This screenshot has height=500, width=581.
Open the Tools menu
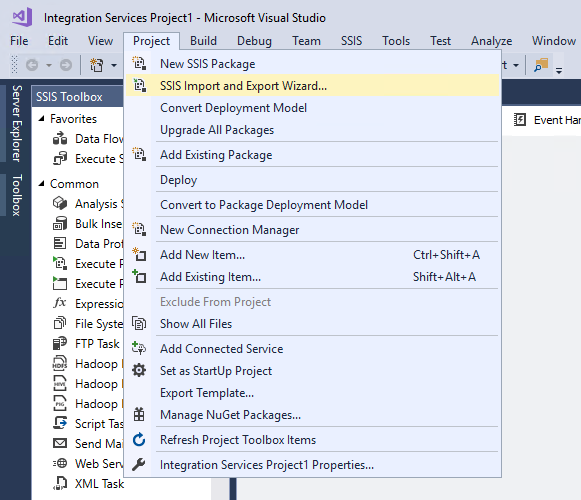click(x=396, y=41)
